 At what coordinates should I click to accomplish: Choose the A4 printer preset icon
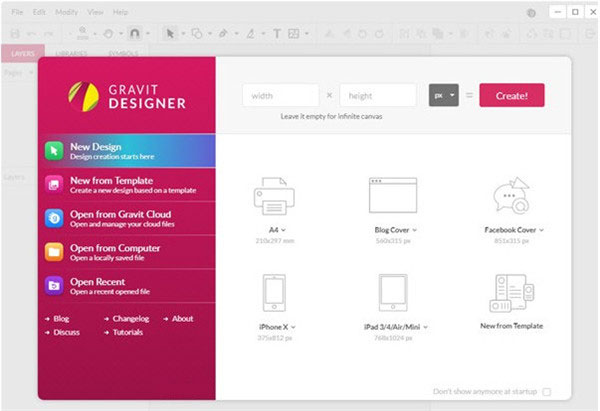tap(274, 196)
